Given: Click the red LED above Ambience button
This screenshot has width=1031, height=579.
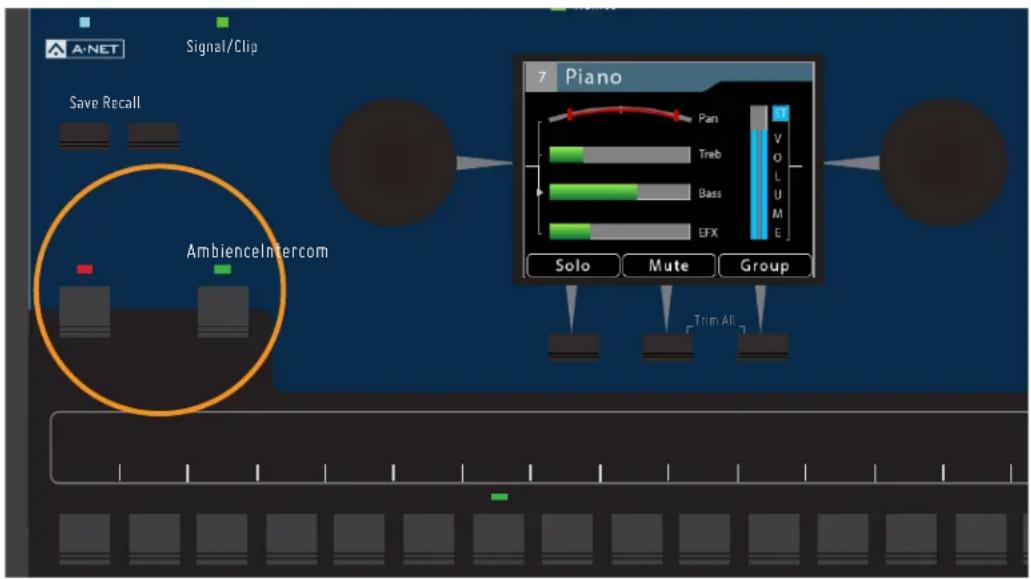Looking at the screenshot, I should [x=85, y=269].
